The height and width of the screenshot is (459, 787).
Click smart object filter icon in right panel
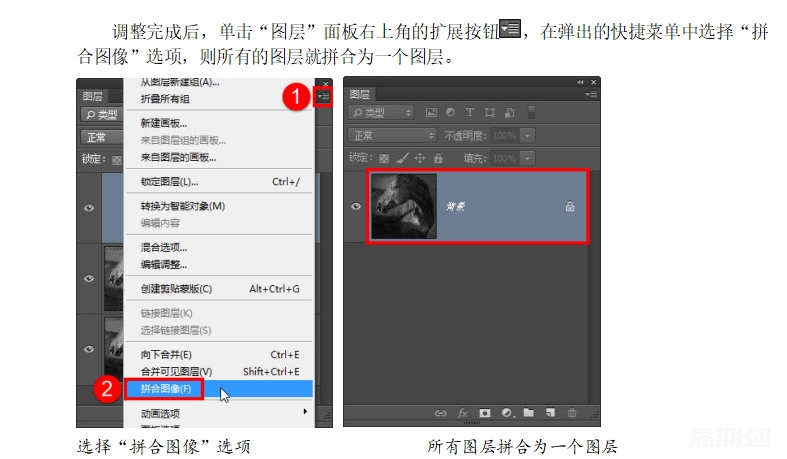[509, 112]
